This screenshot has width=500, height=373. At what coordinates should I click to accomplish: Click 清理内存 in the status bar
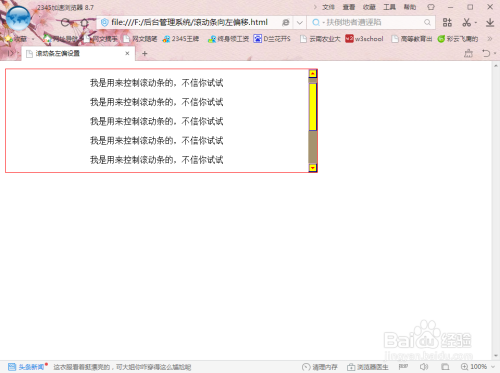click(x=319, y=367)
